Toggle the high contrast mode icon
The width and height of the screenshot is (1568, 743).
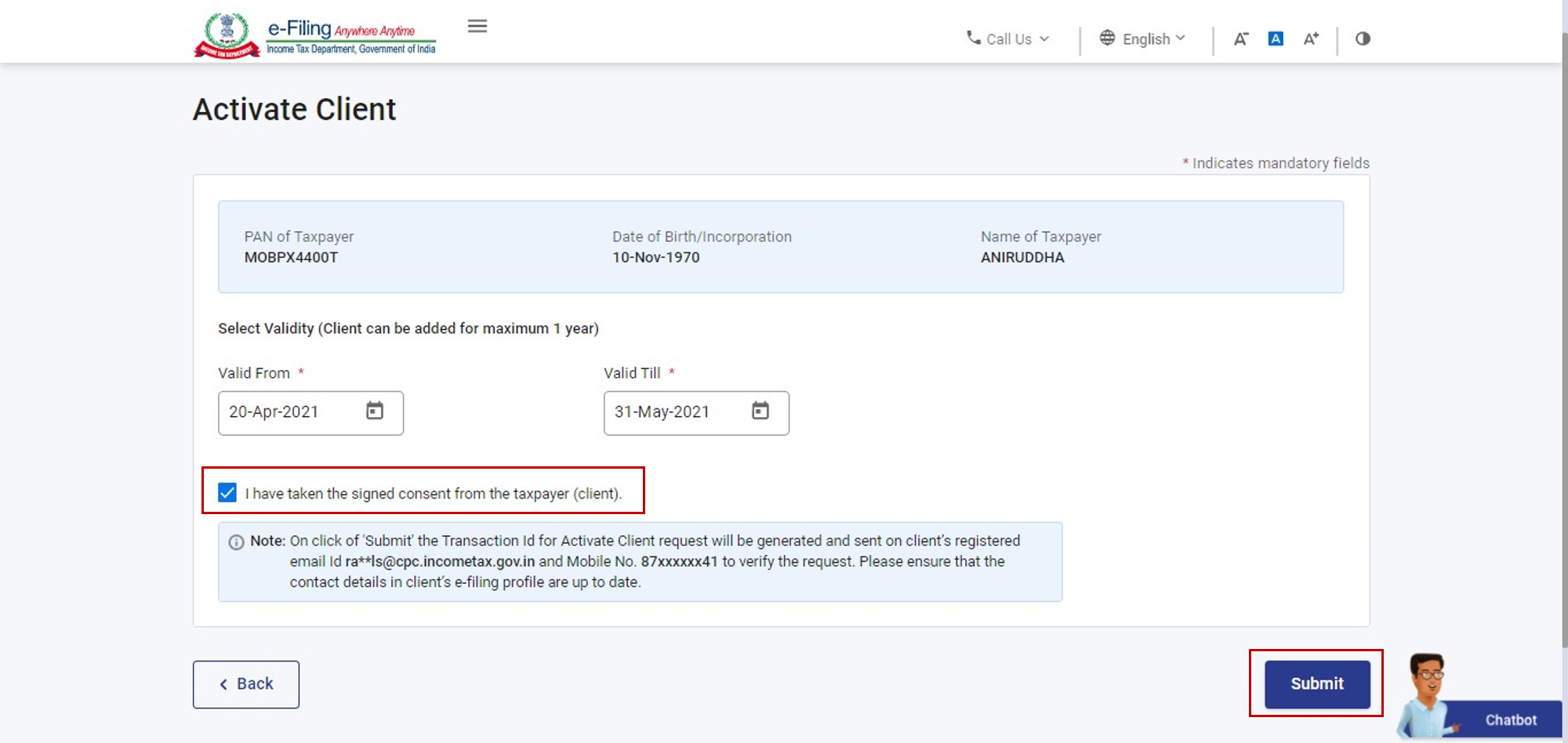click(1363, 38)
